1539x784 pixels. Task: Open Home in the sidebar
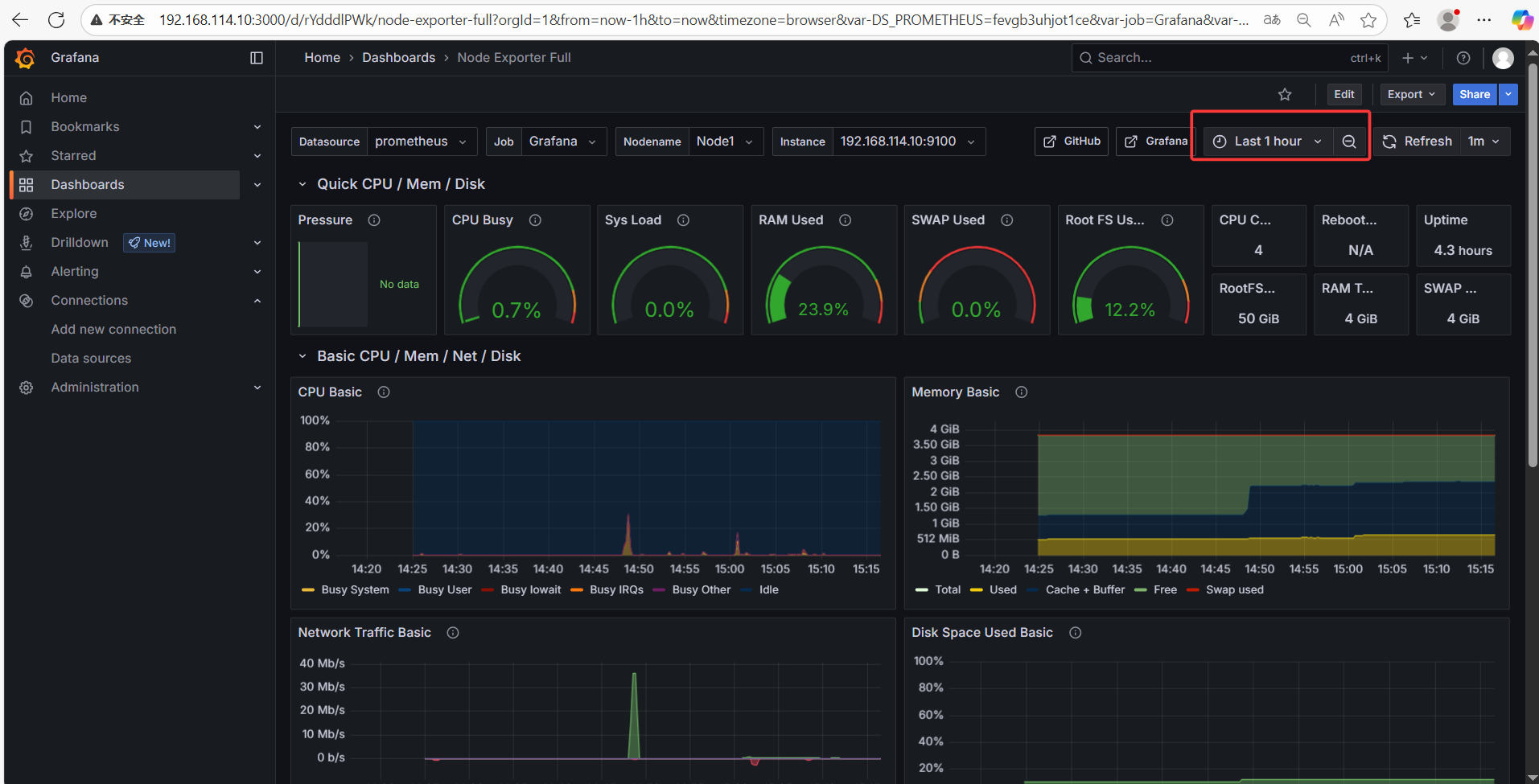pos(69,98)
